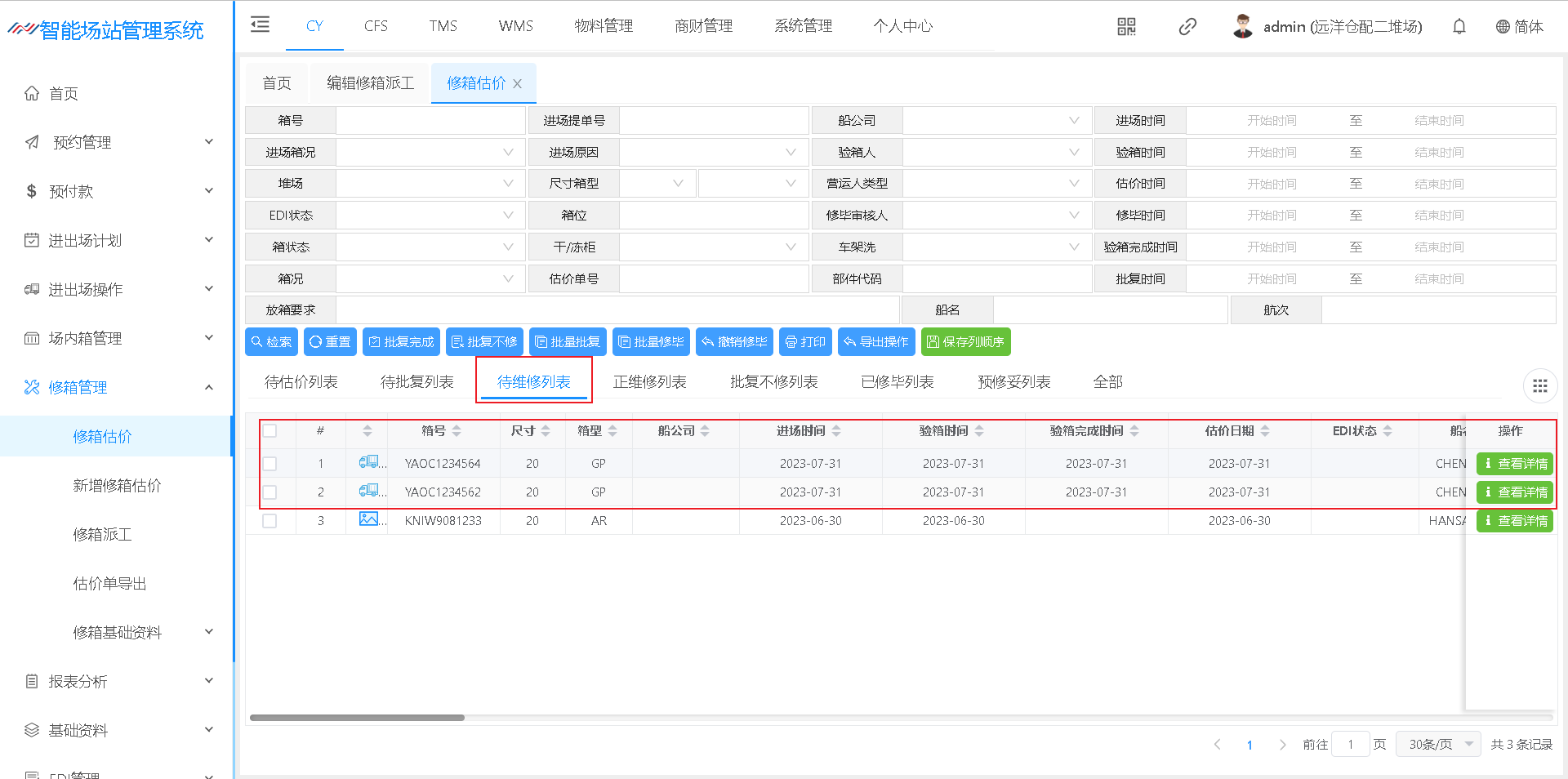Switch to the 待估价列表 tab
Image resolution: width=1568 pixels, height=779 pixels.
coord(301,382)
